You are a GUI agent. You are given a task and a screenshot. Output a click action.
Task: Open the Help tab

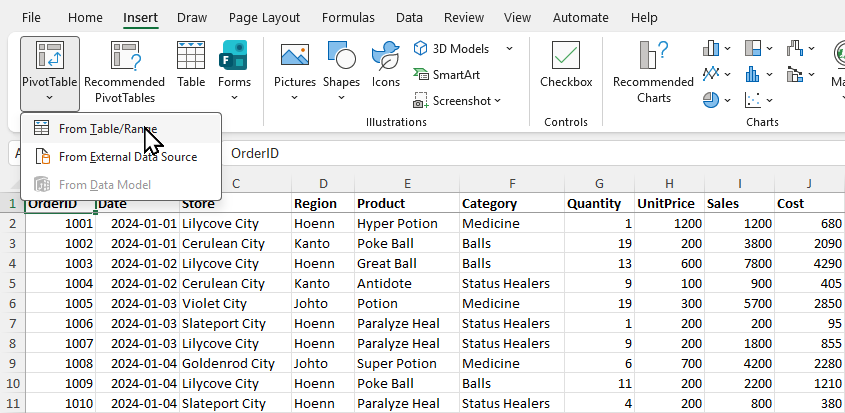tap(644, 17)
